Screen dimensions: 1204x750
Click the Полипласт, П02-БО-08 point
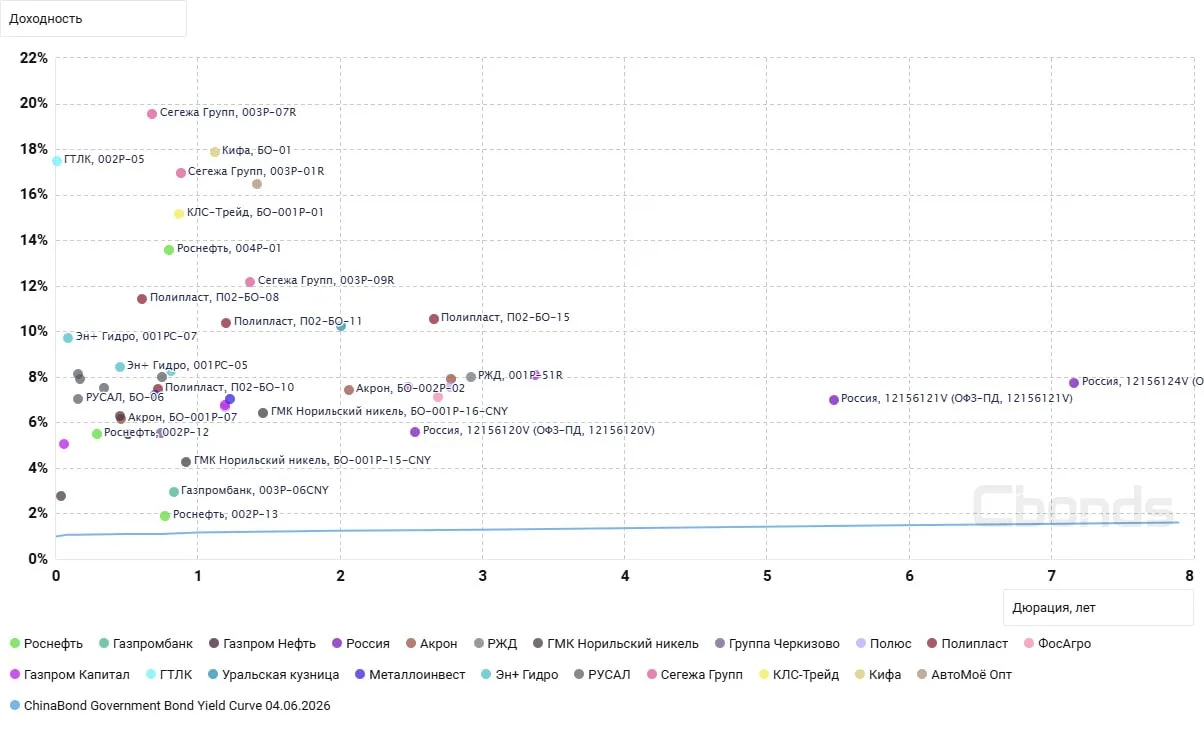pyautogui.click(x=142, y=299)
